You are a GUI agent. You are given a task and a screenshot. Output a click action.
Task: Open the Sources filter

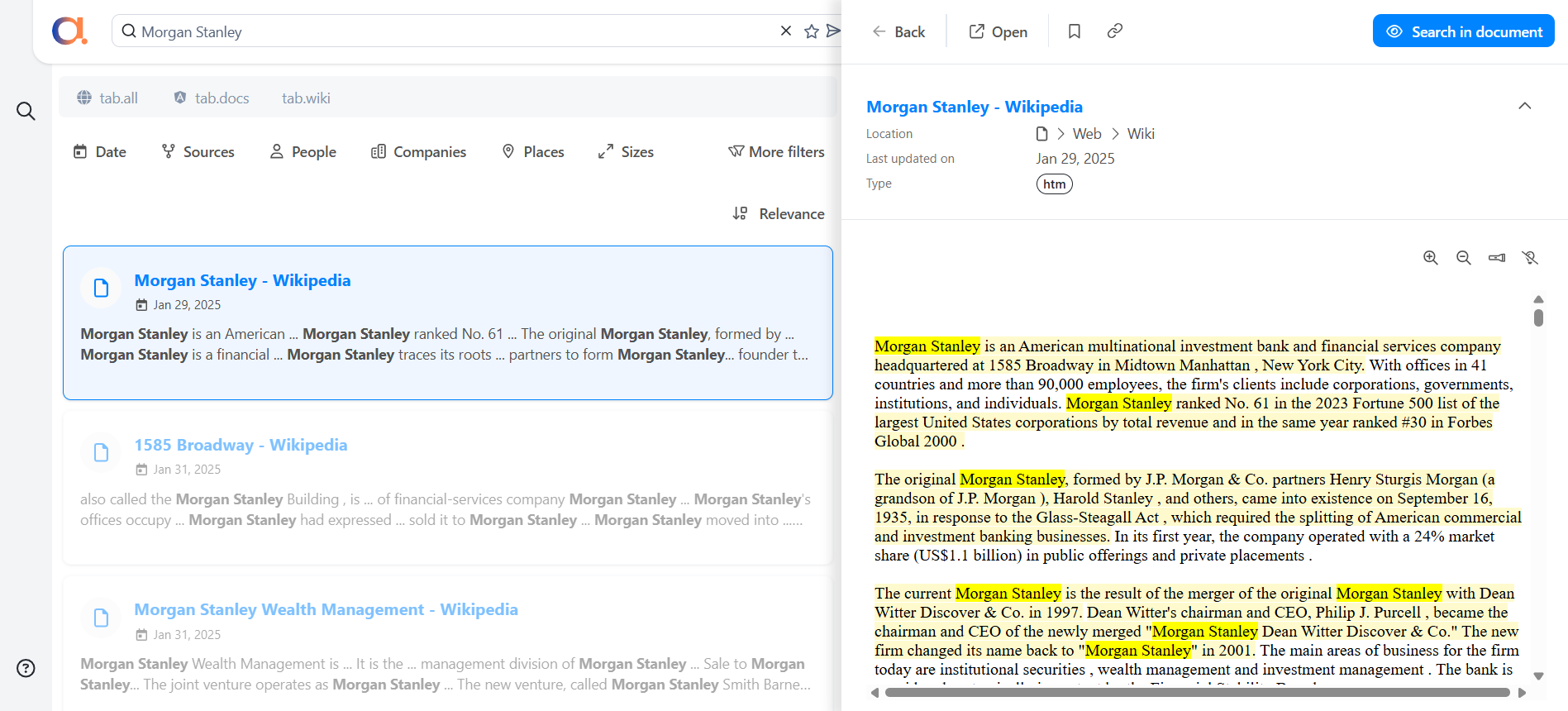[198, 151]
